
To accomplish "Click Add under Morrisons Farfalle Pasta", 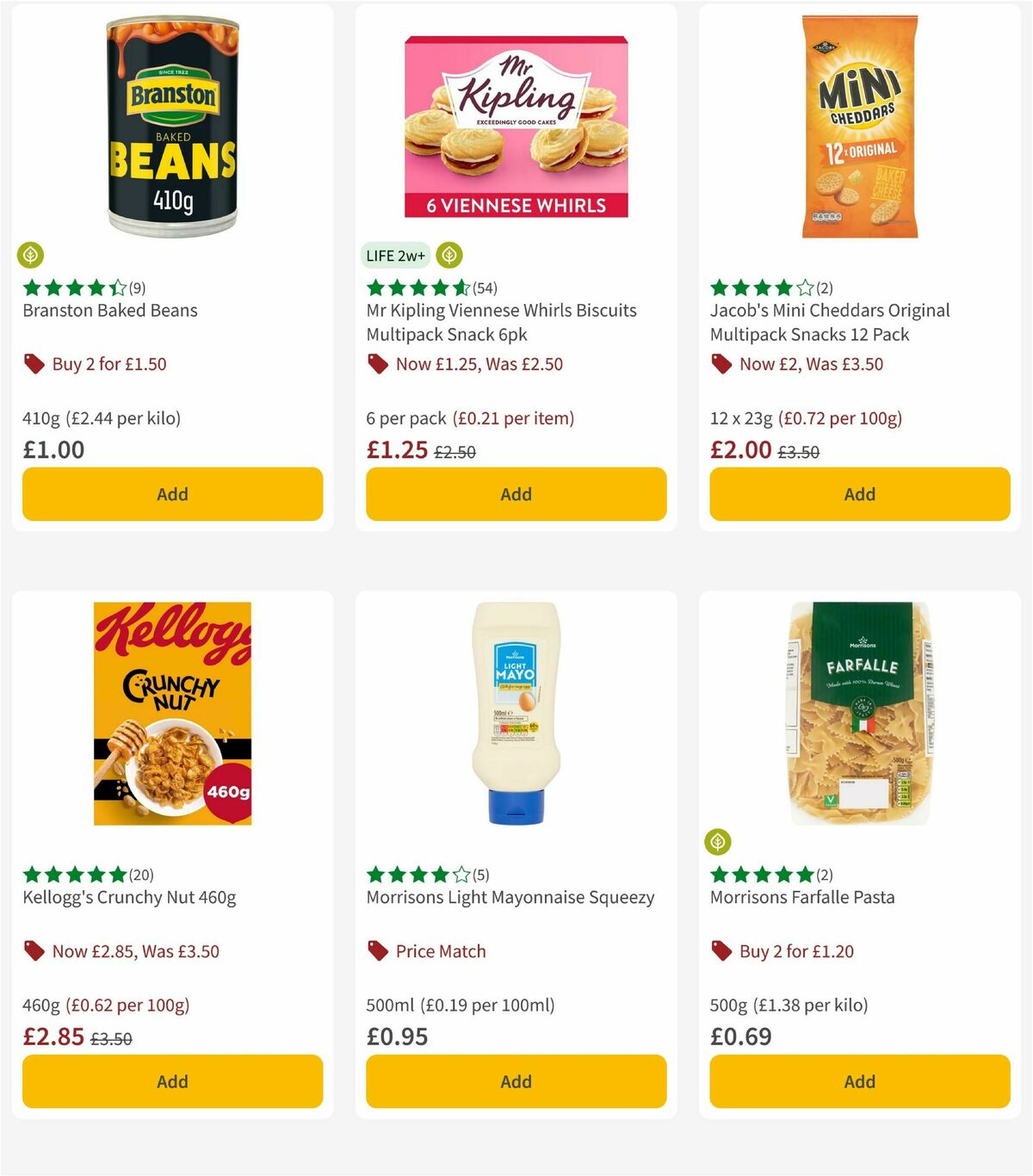I will (x=859, y=1081).
